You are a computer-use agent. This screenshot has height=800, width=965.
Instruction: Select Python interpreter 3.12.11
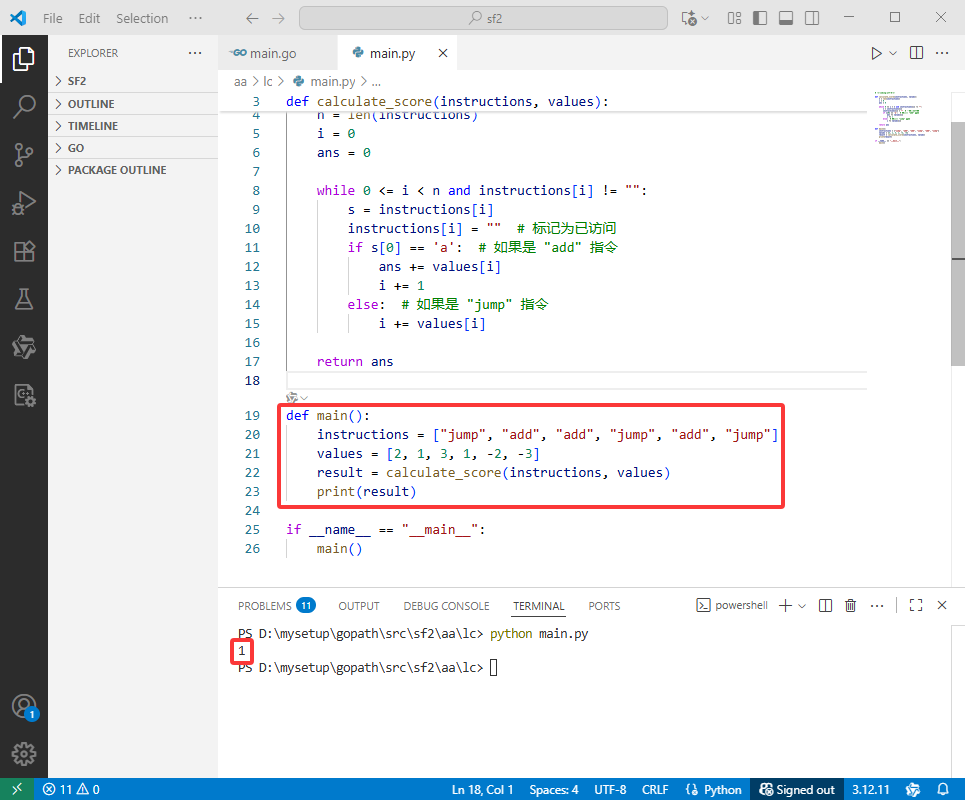click(x=870, y=790)
